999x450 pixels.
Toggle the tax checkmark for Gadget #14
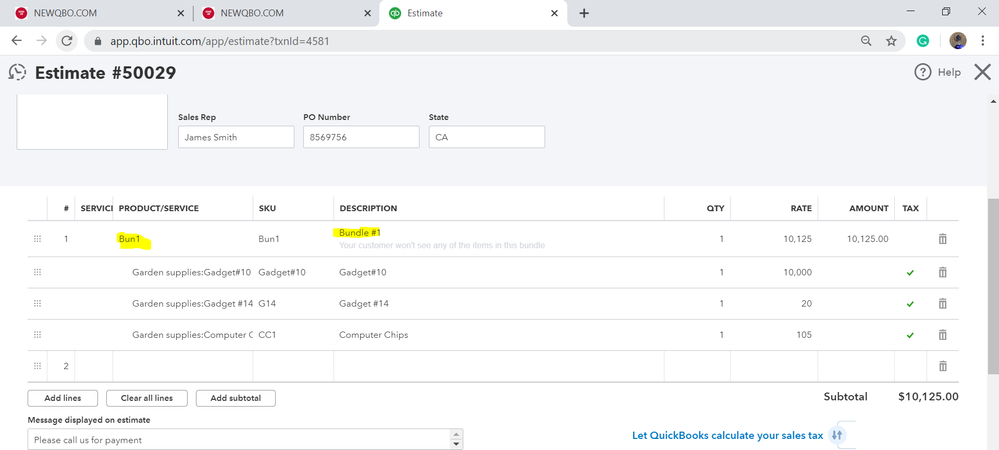pos(910,303)
